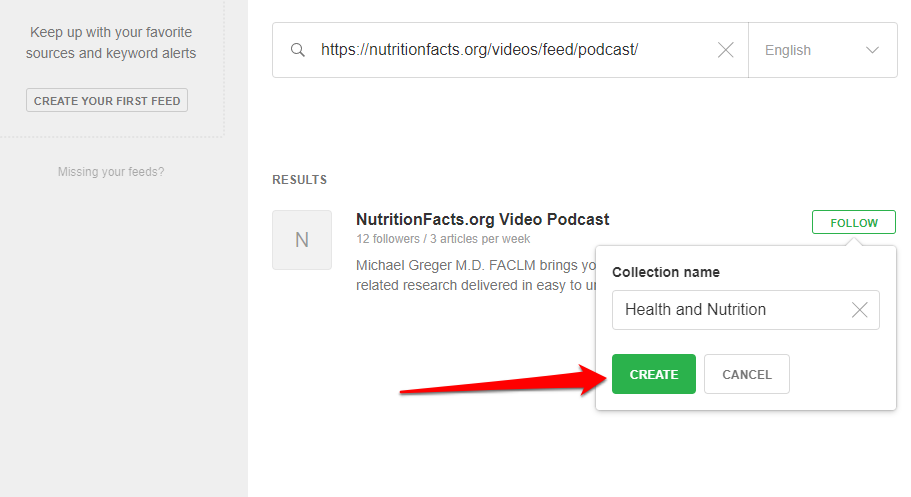Click the magnifying glass search icon

(x=297, y=50)
